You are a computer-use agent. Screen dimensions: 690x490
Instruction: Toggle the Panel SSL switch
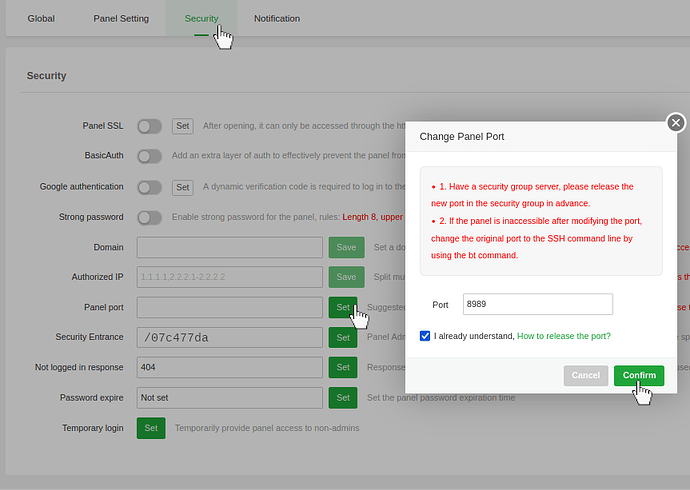149,126
